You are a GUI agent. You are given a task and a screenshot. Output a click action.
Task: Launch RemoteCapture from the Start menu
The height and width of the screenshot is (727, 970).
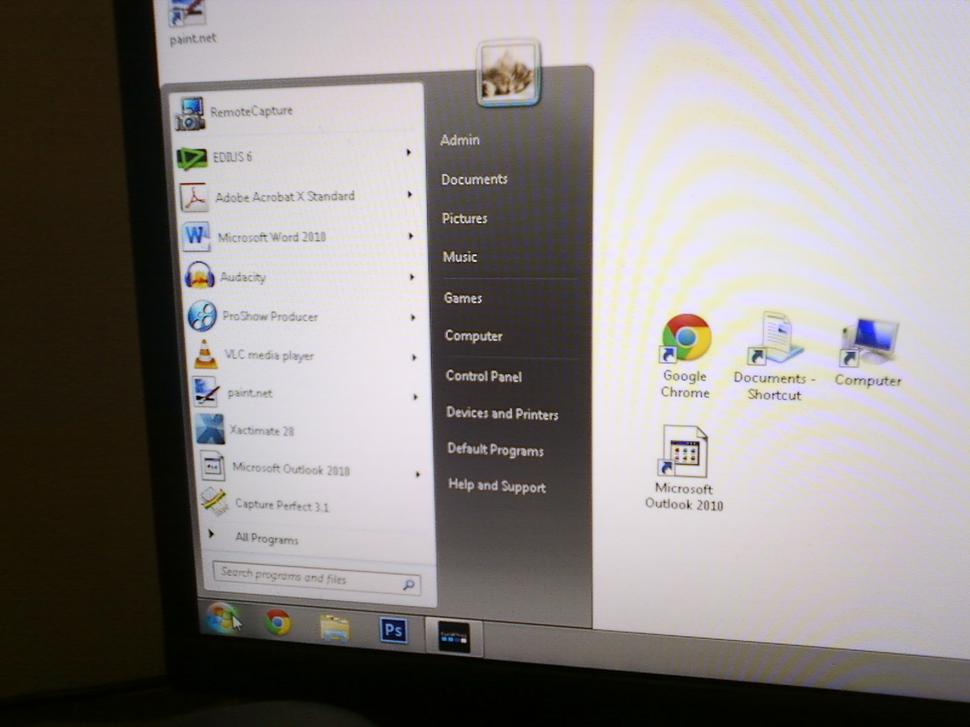click(250, 112)
